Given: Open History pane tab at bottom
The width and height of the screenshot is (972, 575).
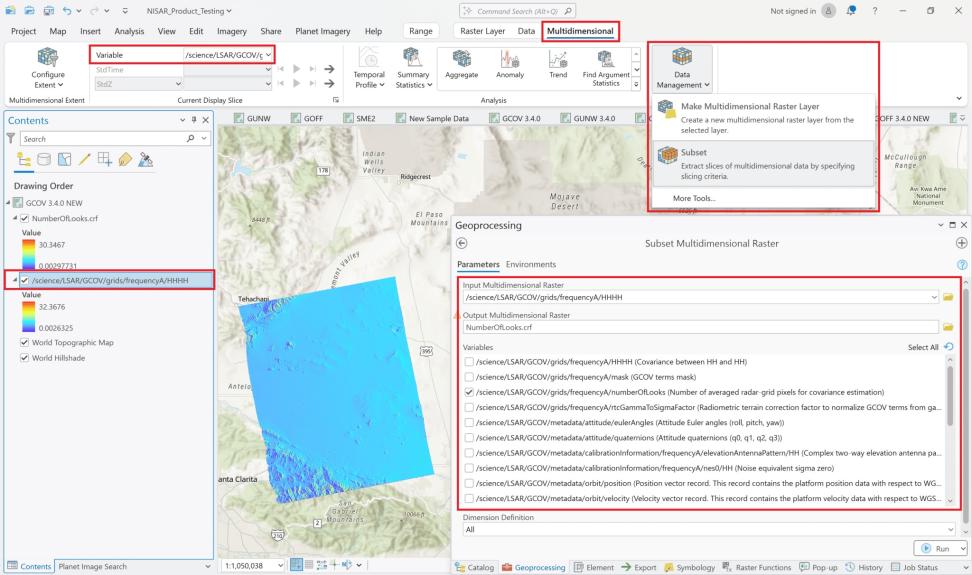Looking at the screenshot, I should pos(864,567).
